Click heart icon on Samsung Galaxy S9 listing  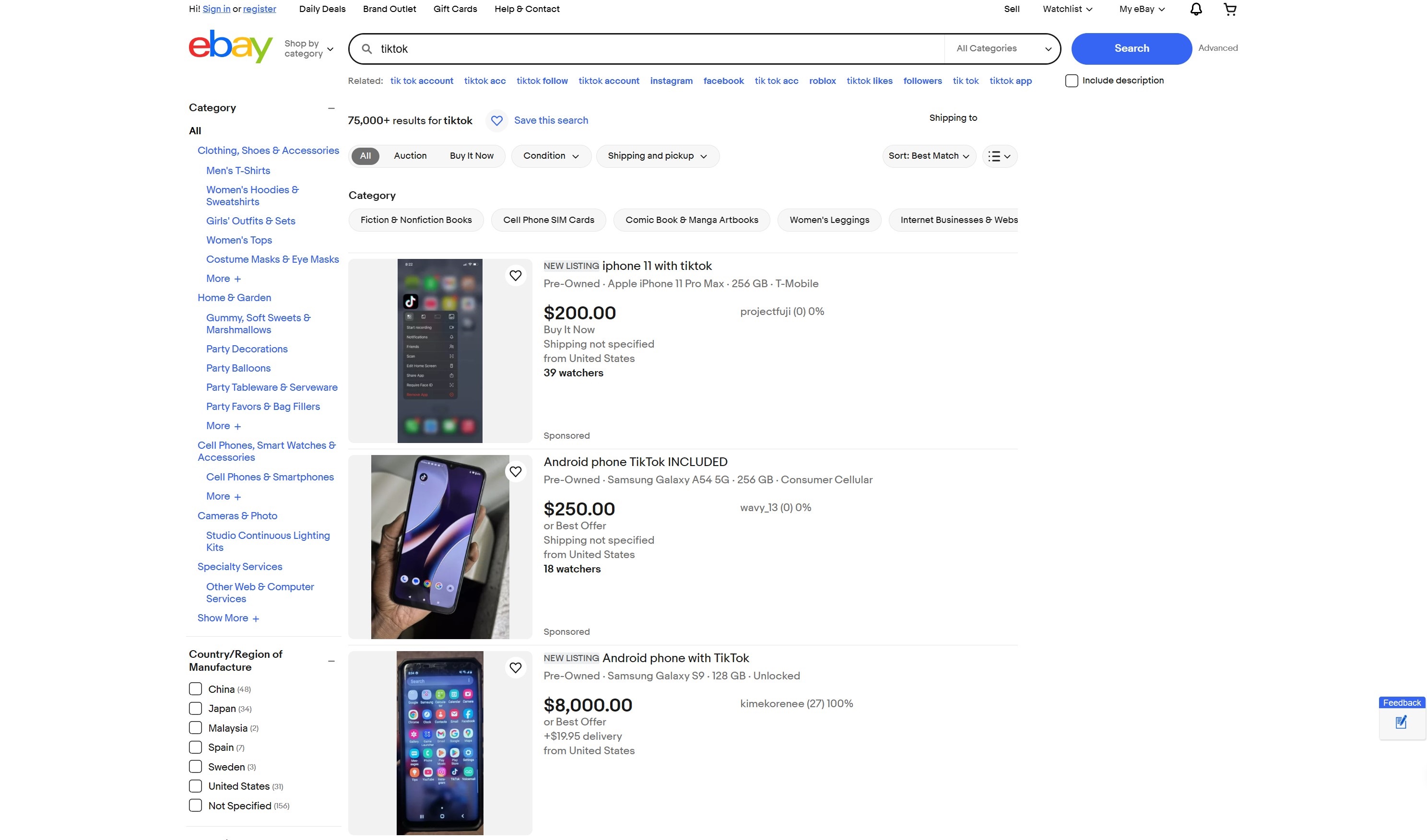tap(515, 668)
